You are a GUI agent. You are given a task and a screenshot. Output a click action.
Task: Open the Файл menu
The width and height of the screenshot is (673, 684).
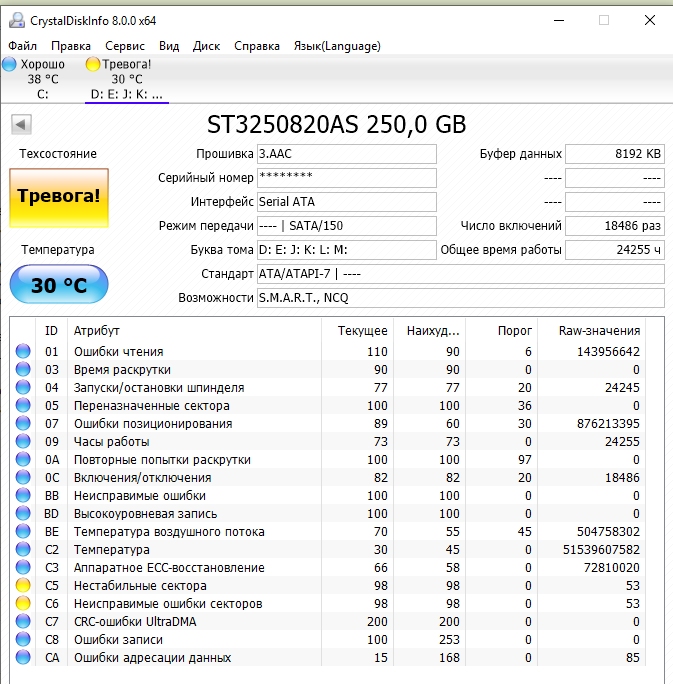(x=23, y=46)
